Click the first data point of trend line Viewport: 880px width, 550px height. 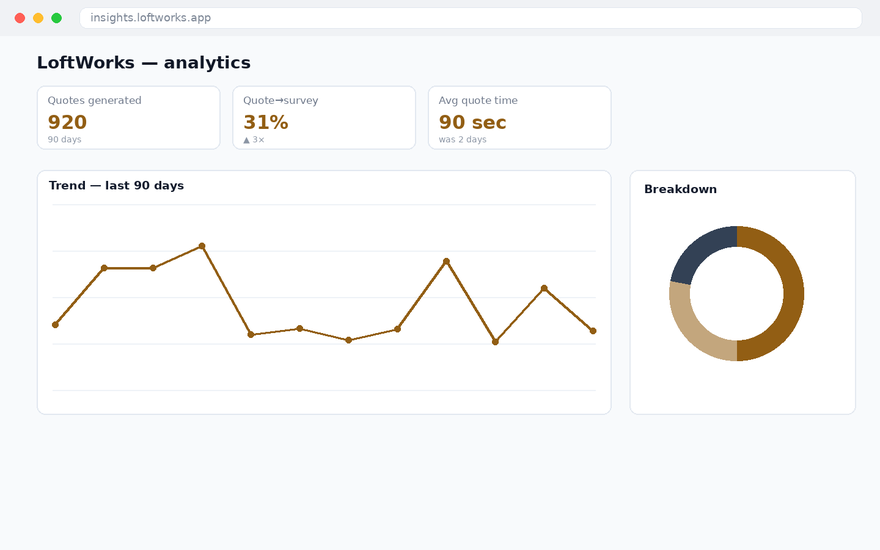coord(55,324)
